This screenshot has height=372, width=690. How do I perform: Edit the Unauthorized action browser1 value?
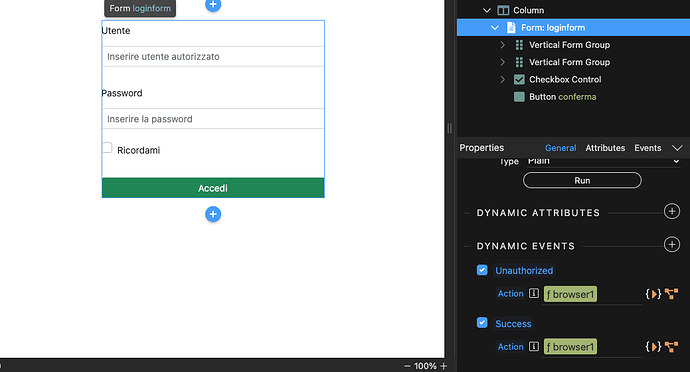pyautogui.click(x=570, y=294)
